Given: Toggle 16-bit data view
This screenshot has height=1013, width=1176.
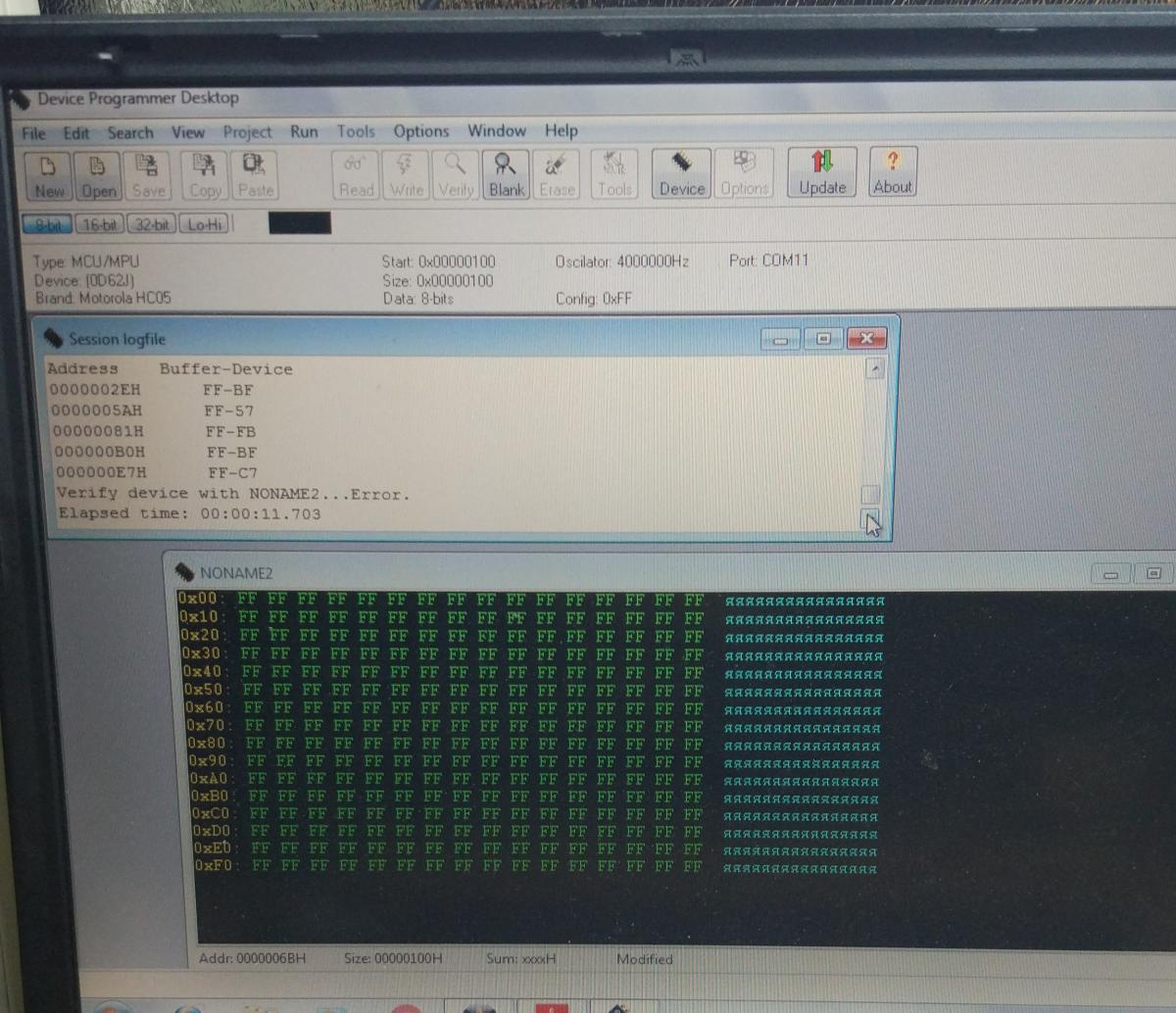Looking at the screenshot, I should pos(99,224).
